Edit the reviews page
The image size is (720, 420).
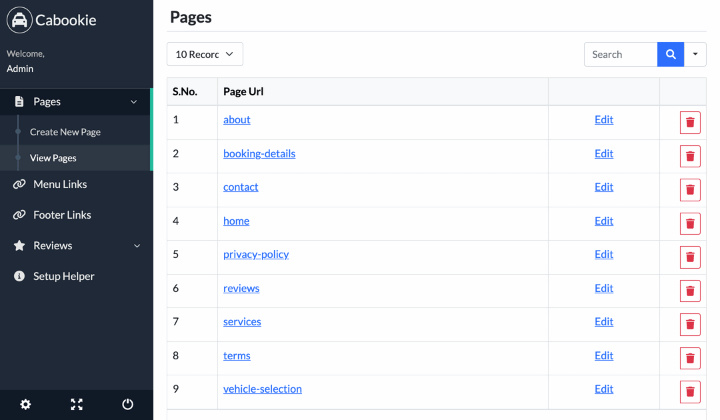(x=604, y=289)
